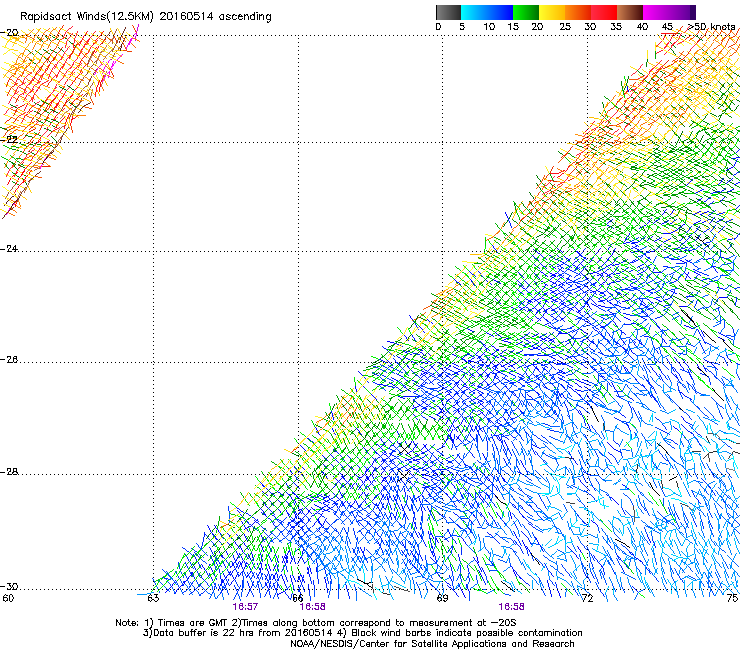Click the title 'Rapidsact Winds(12.5KM) 20160514 ascending'
This screenshot has height=650, width=740.
pyautogui.click(x=146, y=17)
